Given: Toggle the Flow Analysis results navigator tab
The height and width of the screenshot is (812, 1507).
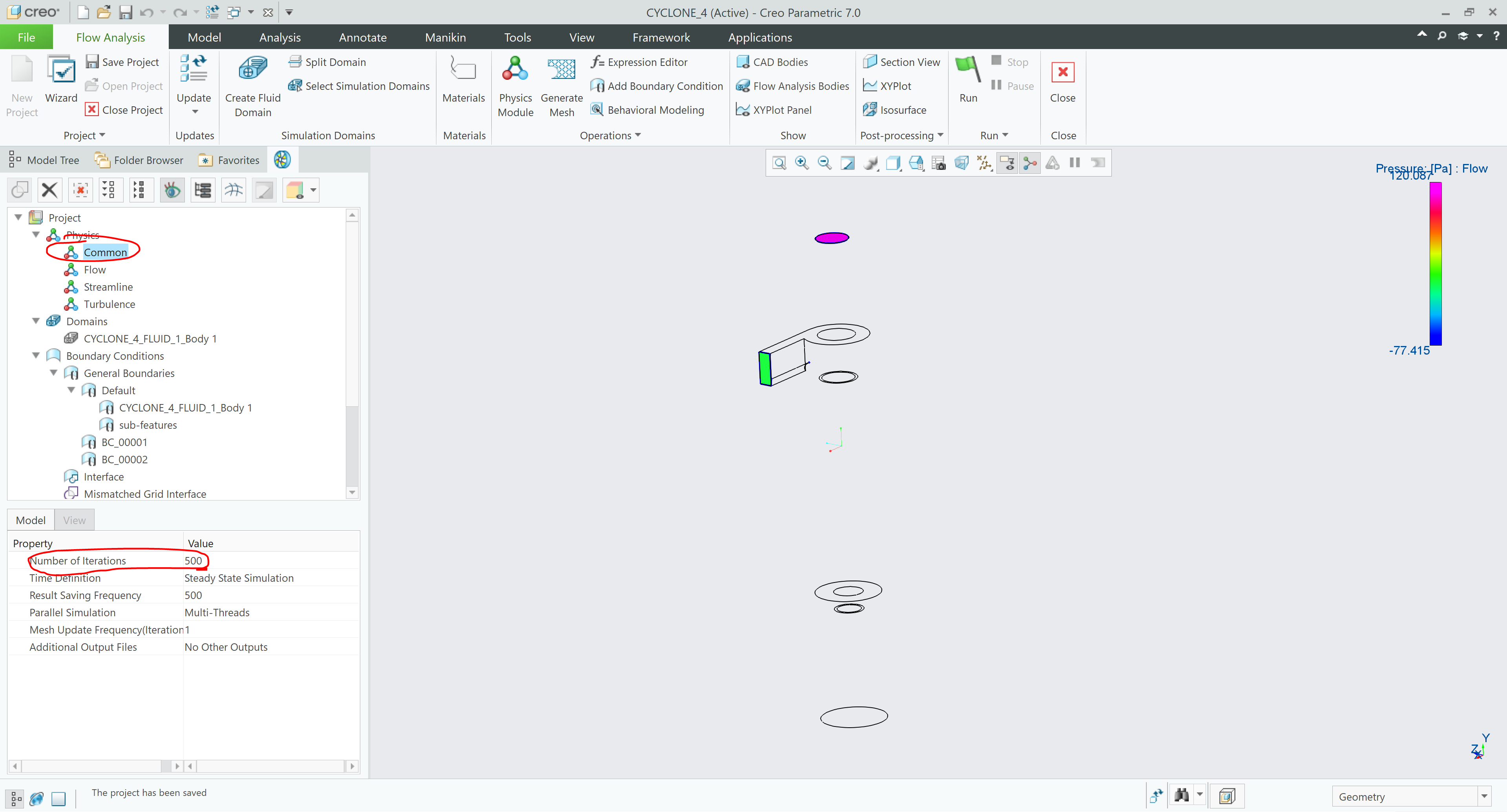Looking at the screenshot, I should pyautogui.click(x=282, y=160).
